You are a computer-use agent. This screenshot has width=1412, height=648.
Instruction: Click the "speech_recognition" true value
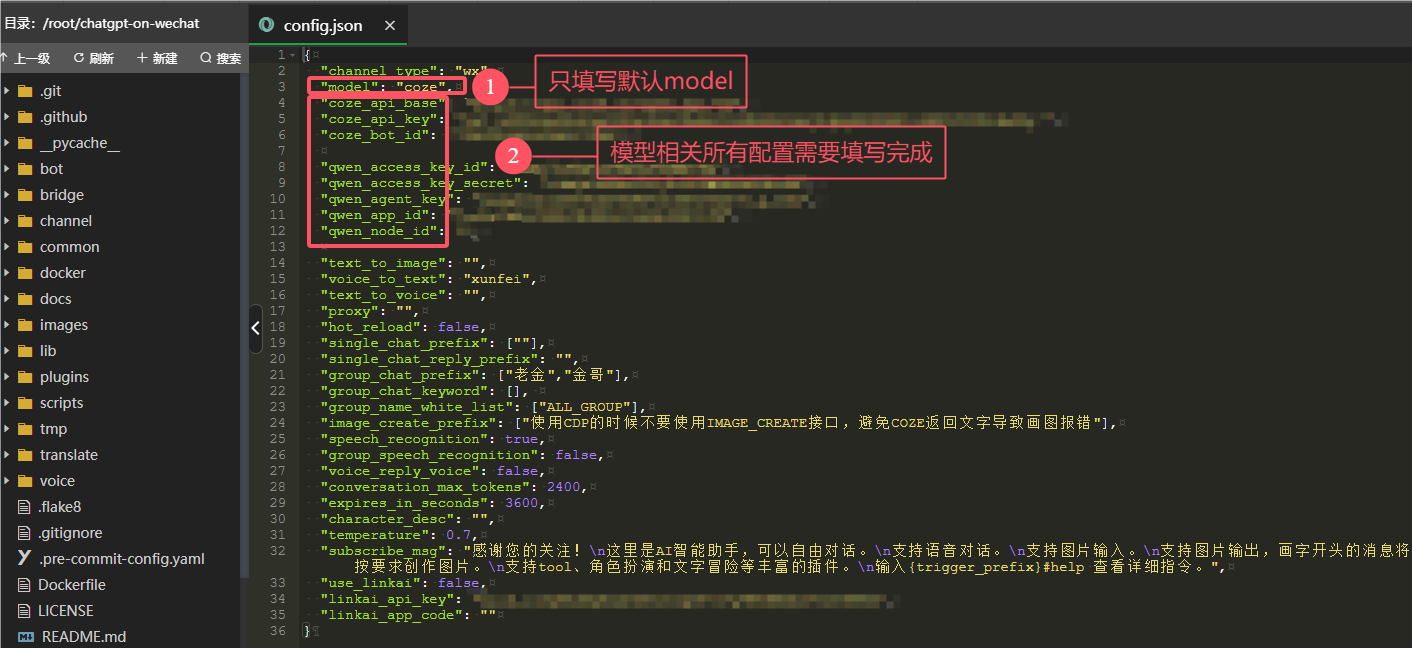tap(521, 439)
